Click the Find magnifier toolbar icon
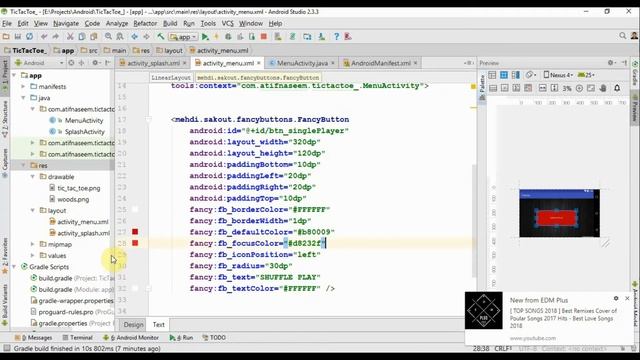The height and width of the screenshot is (360, 640). (x=108, y=37)
